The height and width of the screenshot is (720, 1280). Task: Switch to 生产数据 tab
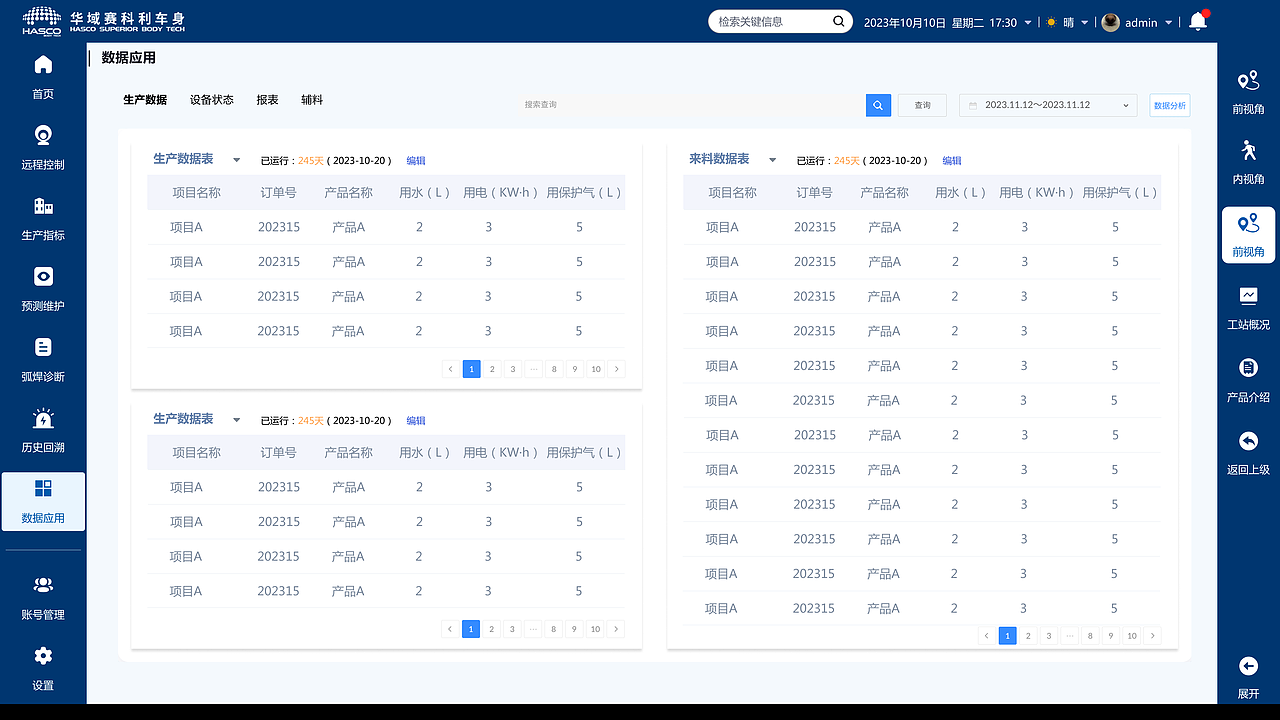[145, 100]
